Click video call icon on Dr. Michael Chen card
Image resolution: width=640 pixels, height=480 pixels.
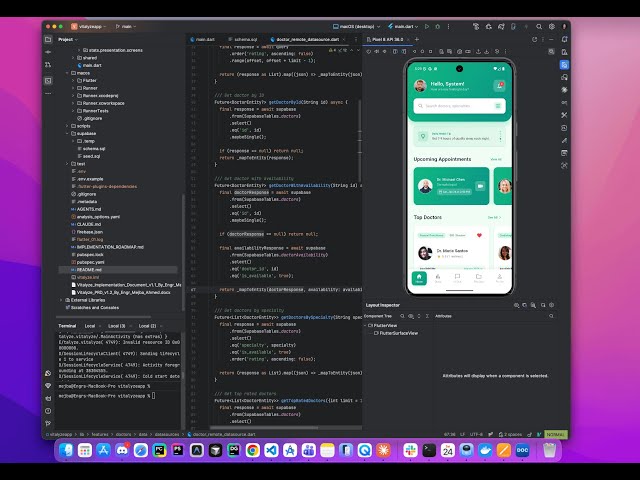(x=480, y=186)
